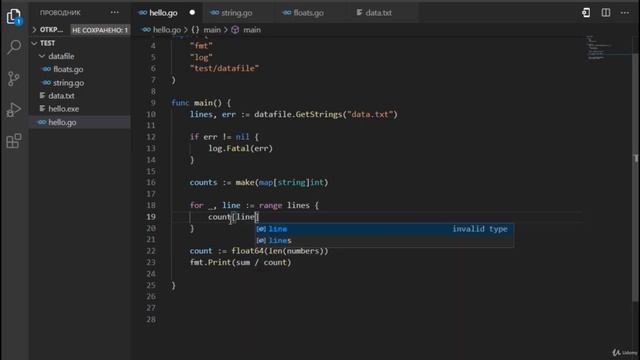Switch to the data.txt tab

click(x=378, y=13)
